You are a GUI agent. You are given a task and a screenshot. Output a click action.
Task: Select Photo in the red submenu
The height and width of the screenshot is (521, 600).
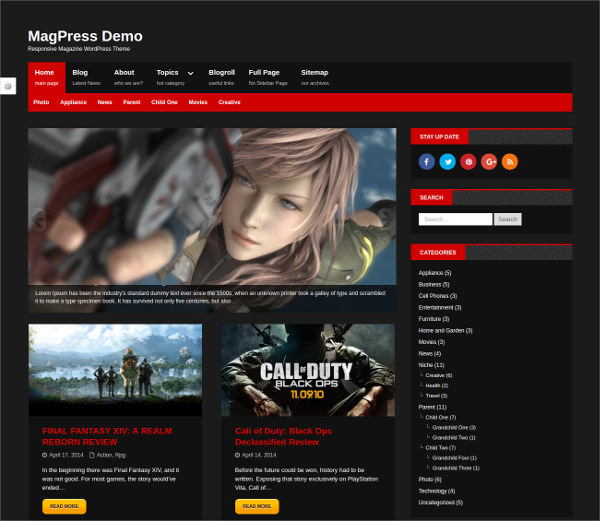[x=41, y=102]
